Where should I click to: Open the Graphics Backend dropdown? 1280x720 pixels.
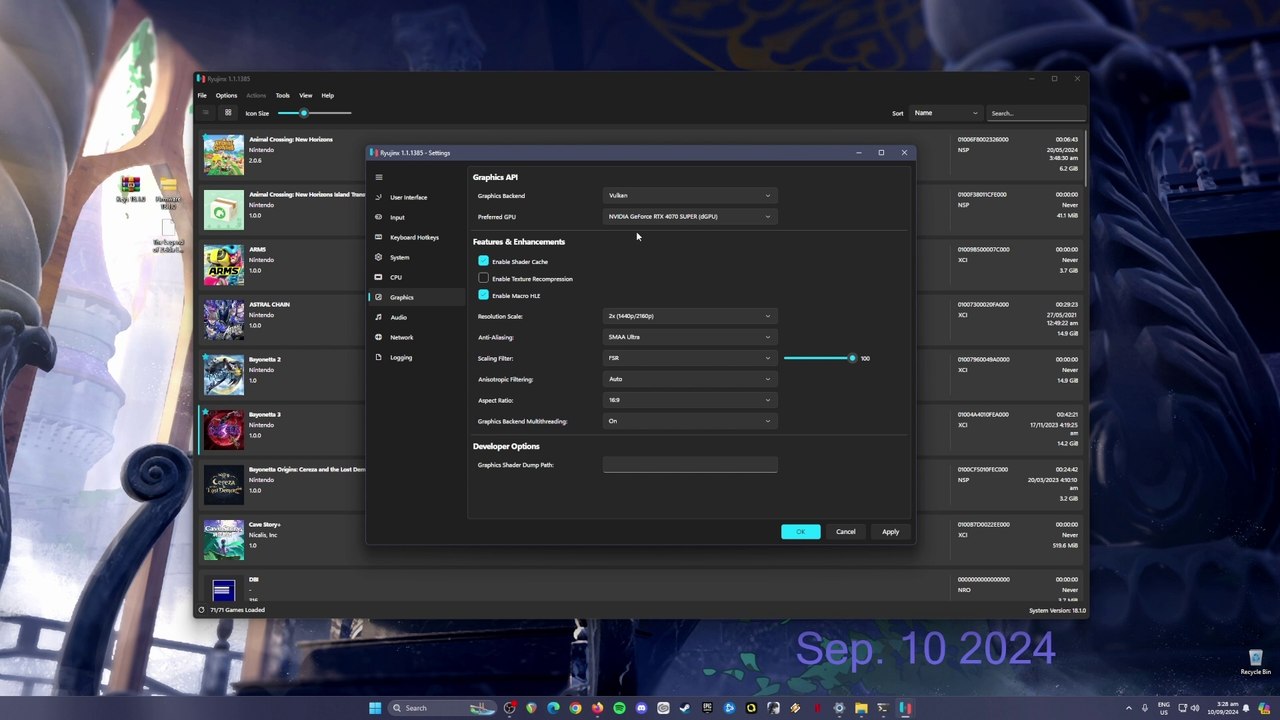690,195
